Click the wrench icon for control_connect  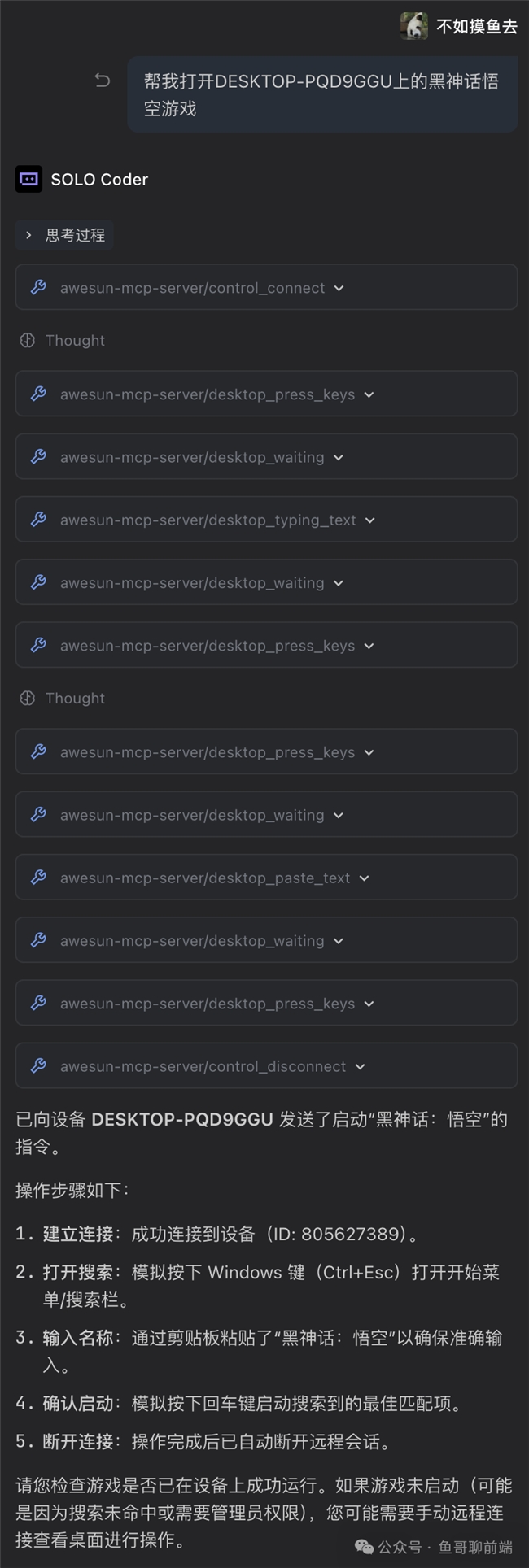click(x=38, y=287)
